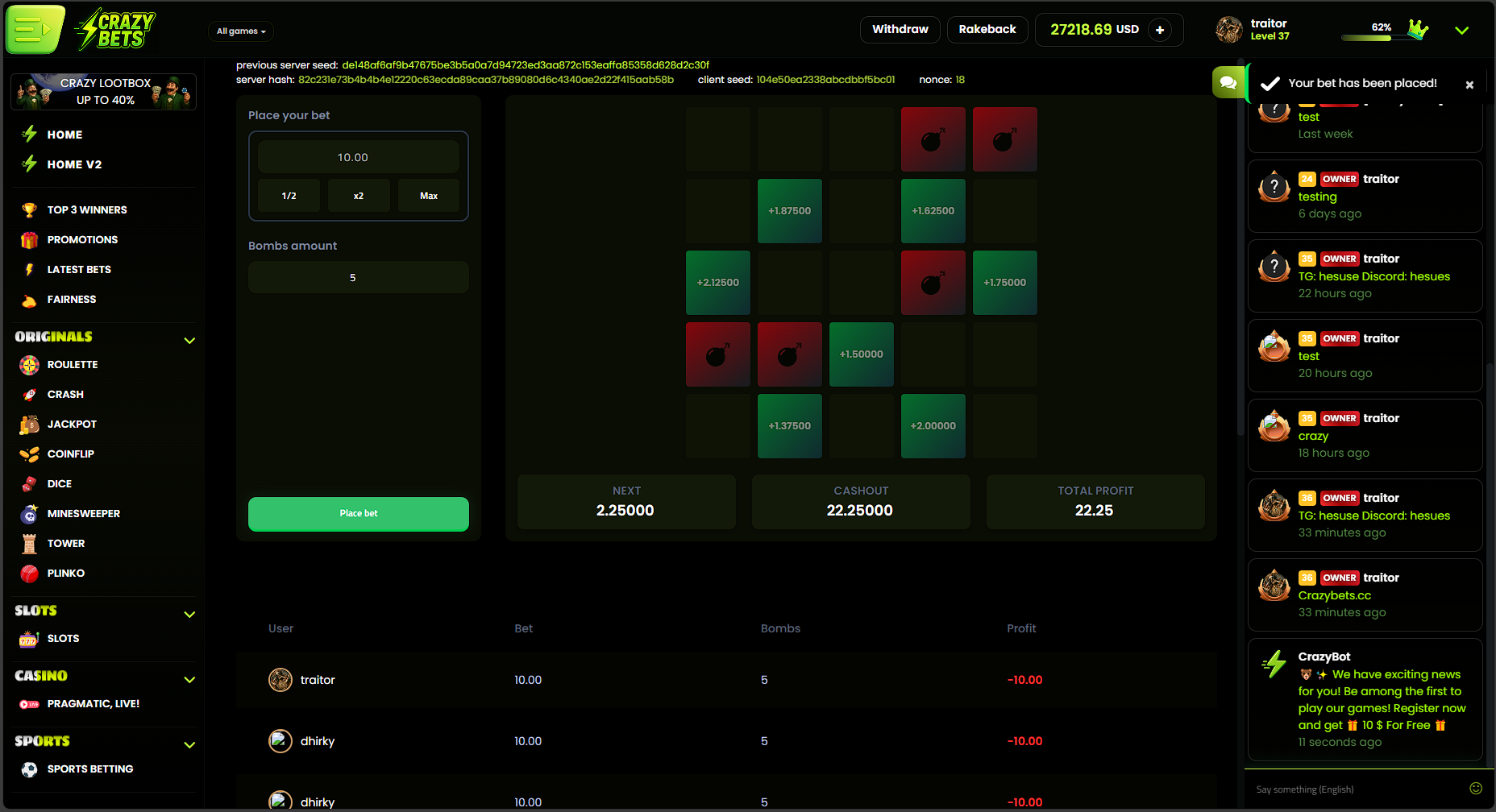Screen dimensions: 1496x812
Task: Click the Withdraw button
Action: 900,30
